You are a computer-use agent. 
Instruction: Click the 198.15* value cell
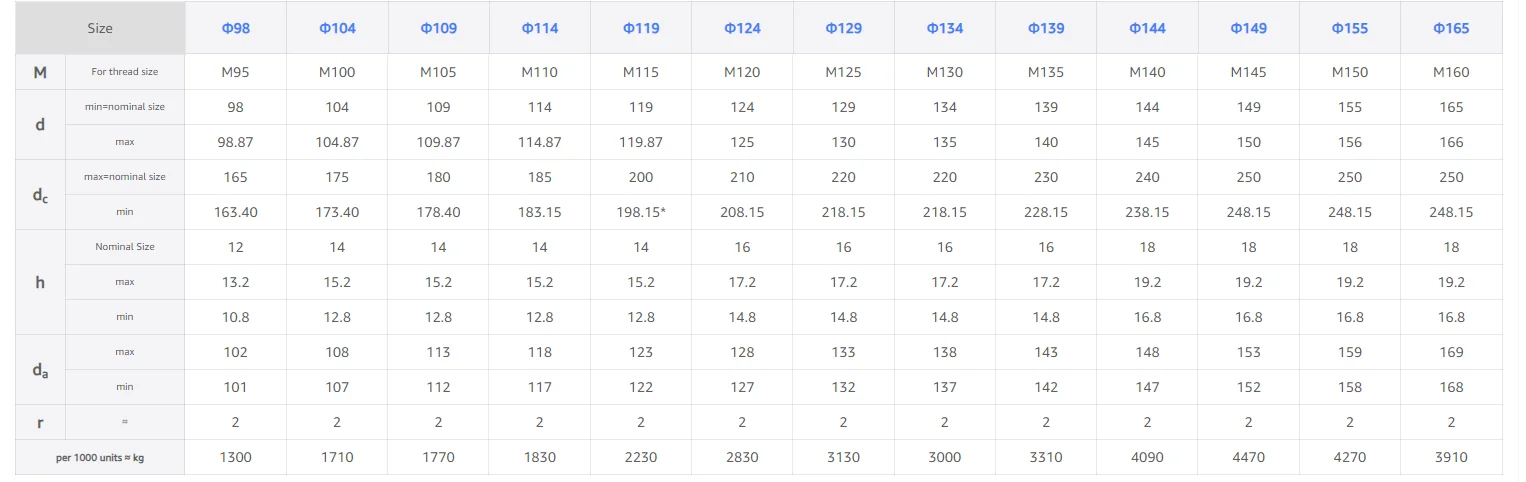pos(641,212)
